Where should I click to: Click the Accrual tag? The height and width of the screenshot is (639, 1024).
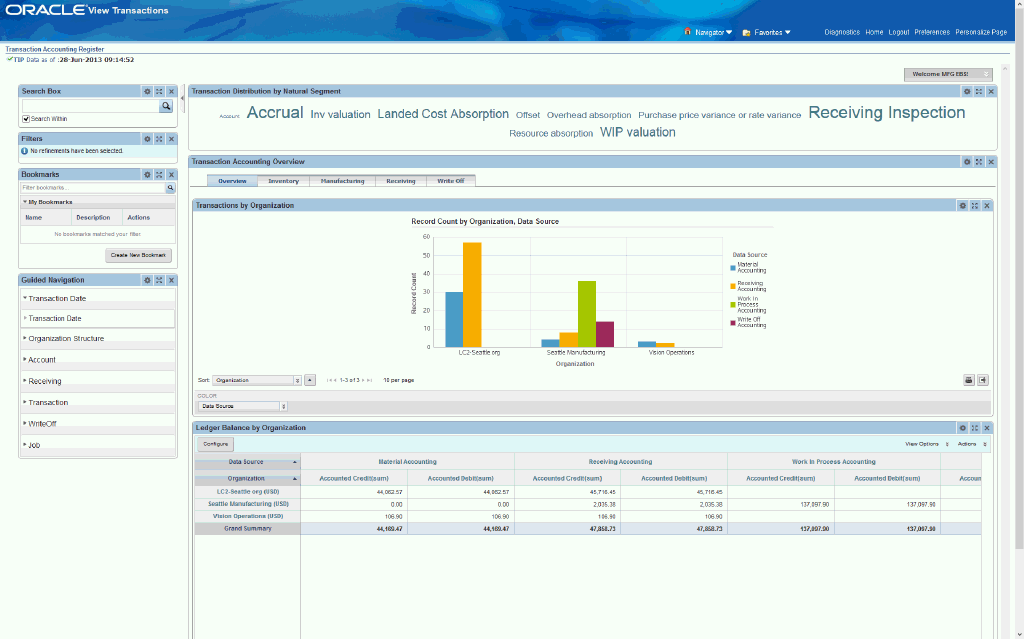coord(275,112)
